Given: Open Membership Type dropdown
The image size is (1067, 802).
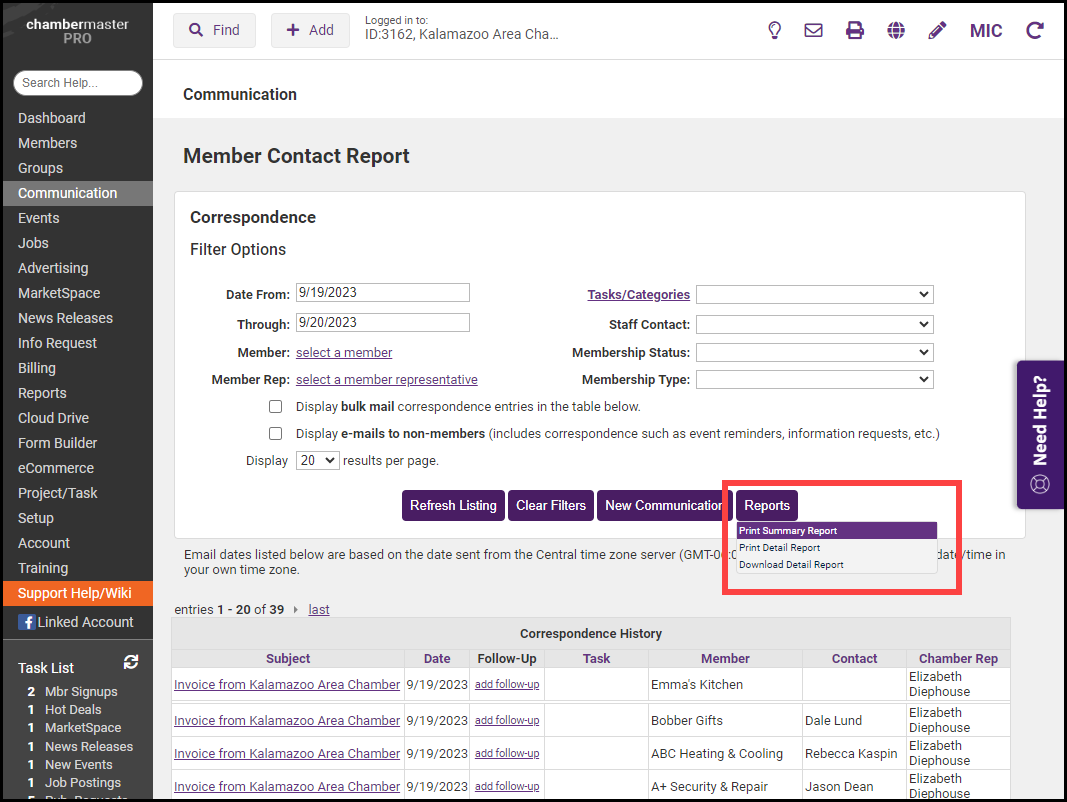Looking at the screenshot, I should point(814,380).
